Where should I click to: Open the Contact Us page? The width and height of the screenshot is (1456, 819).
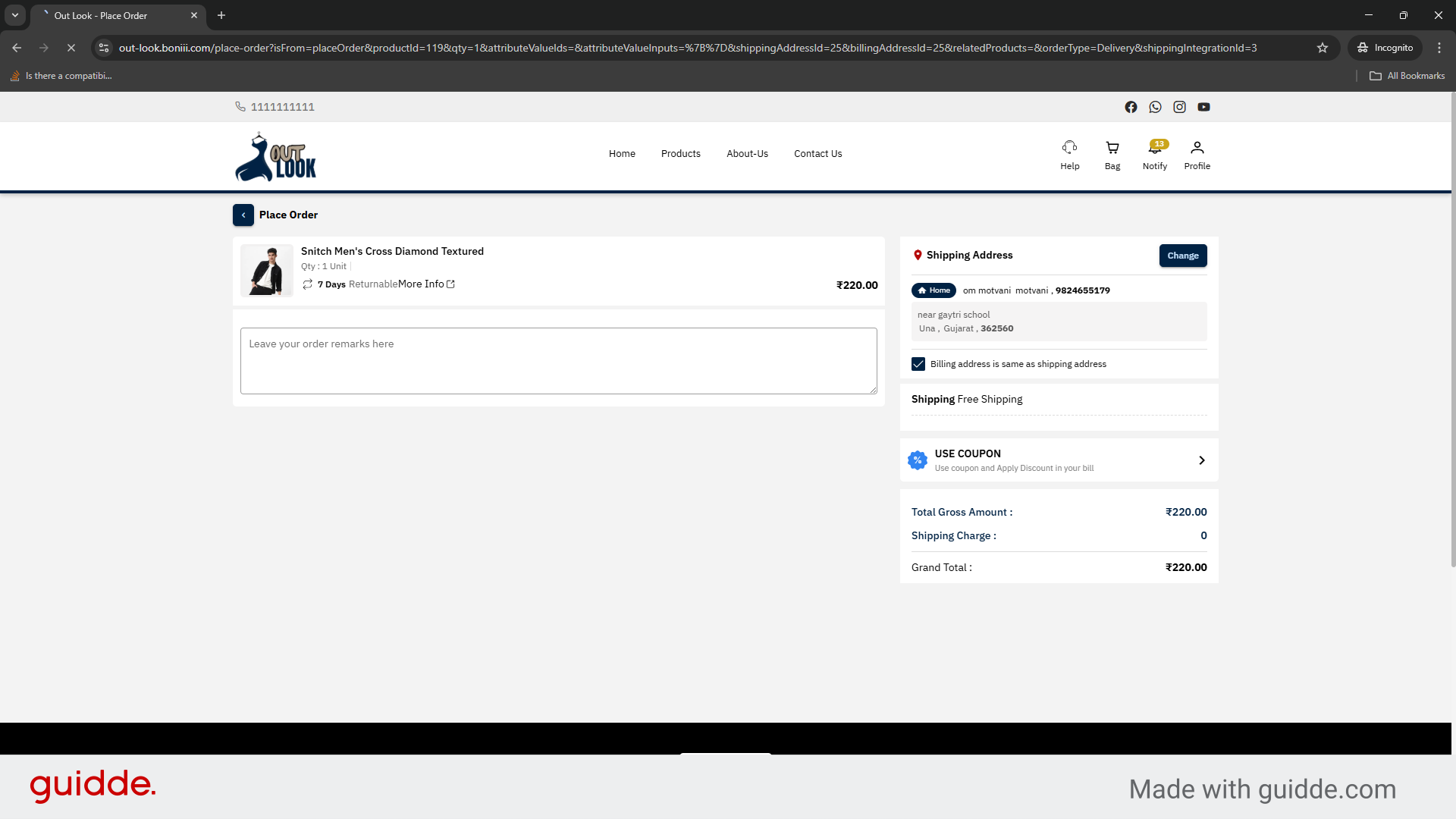[x=817, y=153]
